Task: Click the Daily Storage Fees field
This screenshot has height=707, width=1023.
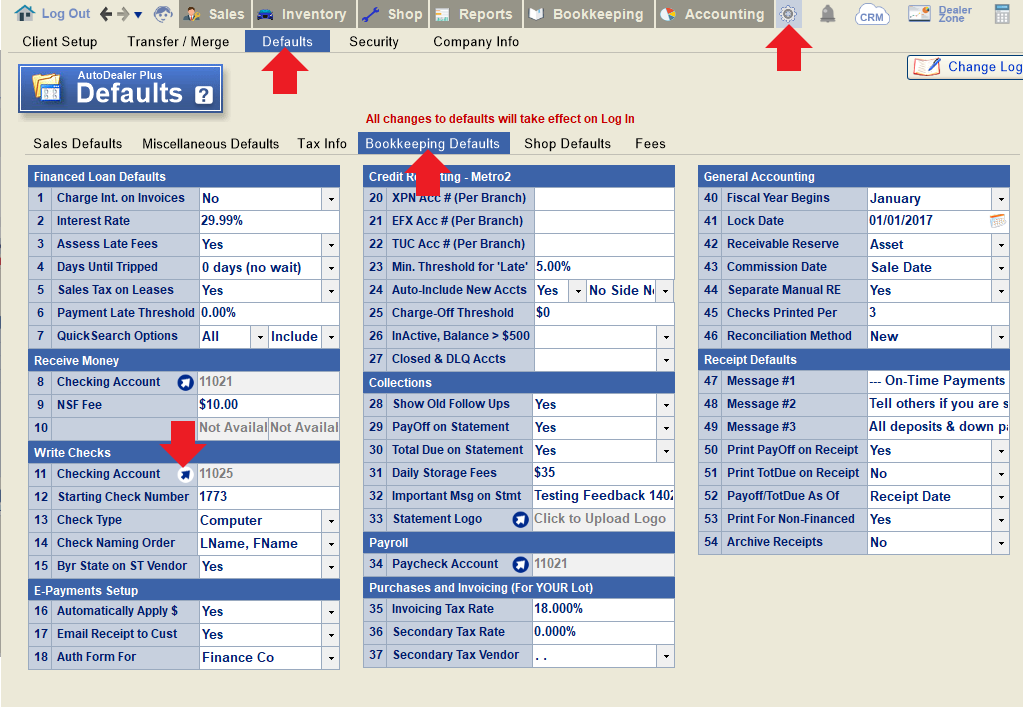Action: (x=603, y=473)
